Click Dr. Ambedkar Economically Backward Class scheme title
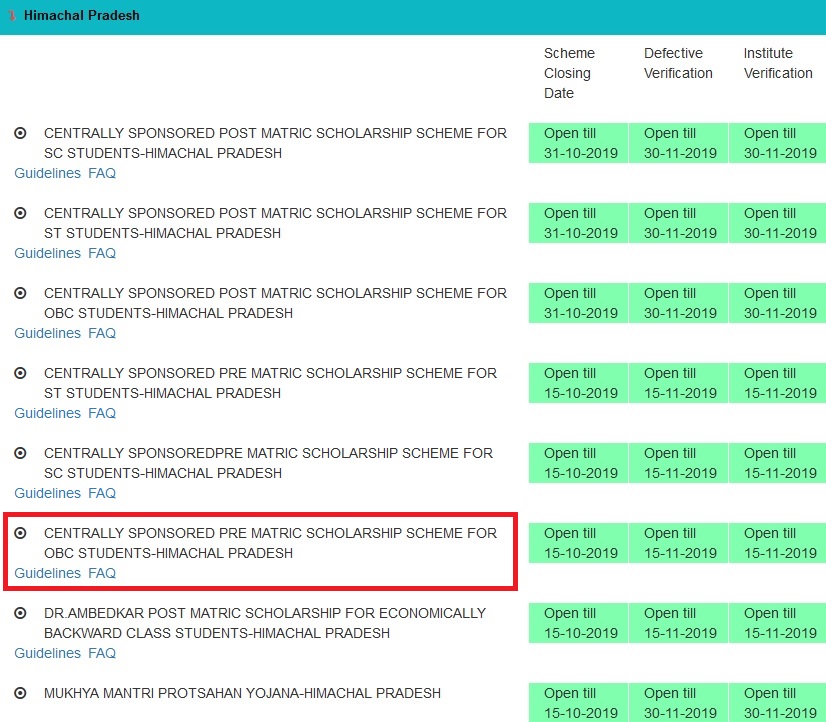The image size is (826, 722). 265,624
